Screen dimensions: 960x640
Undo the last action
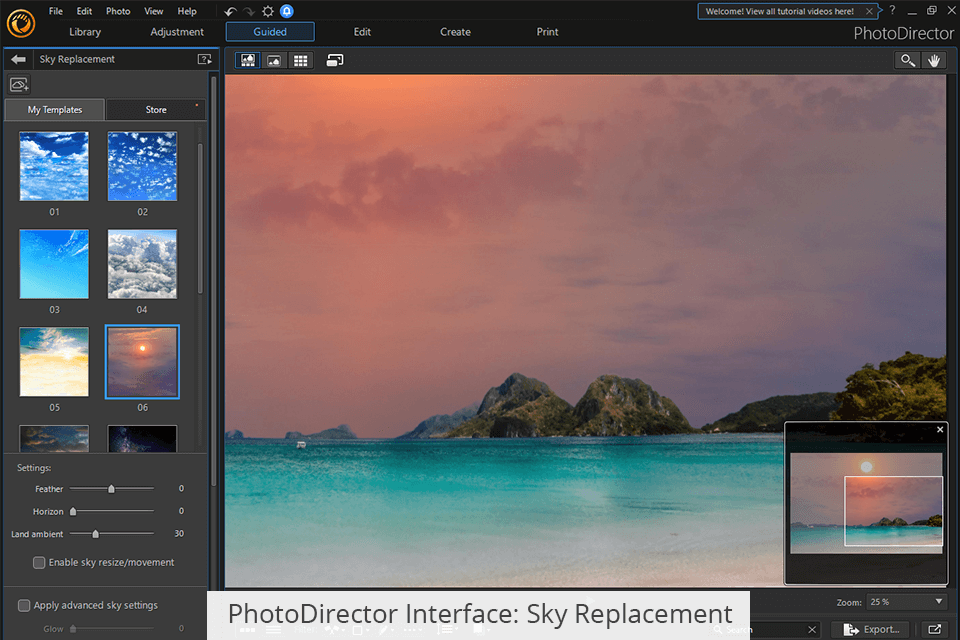pyautogui.click(x=230, y=11)
